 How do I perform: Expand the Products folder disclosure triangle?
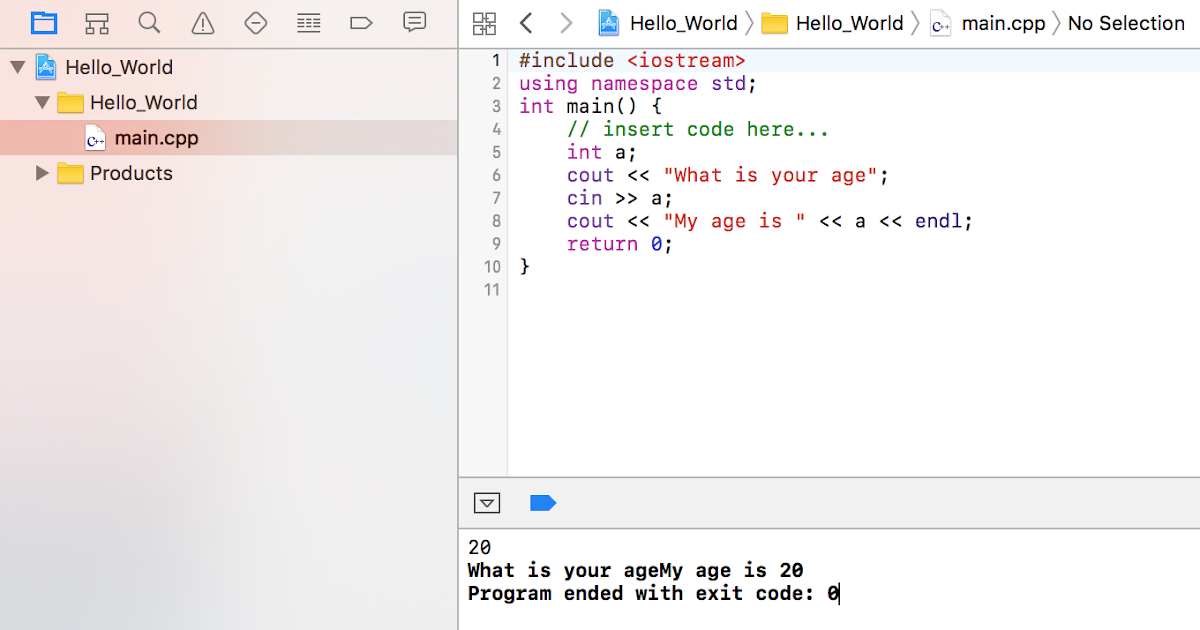pos(42,173)
